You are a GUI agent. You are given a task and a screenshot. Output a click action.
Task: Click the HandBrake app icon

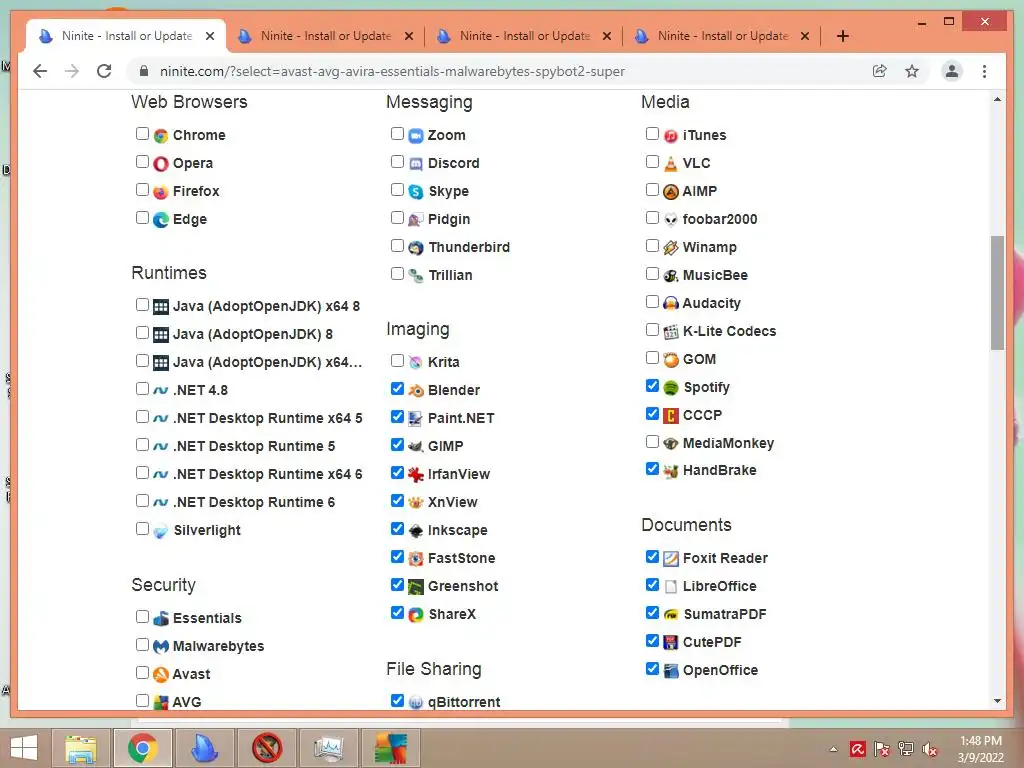(x=671, y=471)
